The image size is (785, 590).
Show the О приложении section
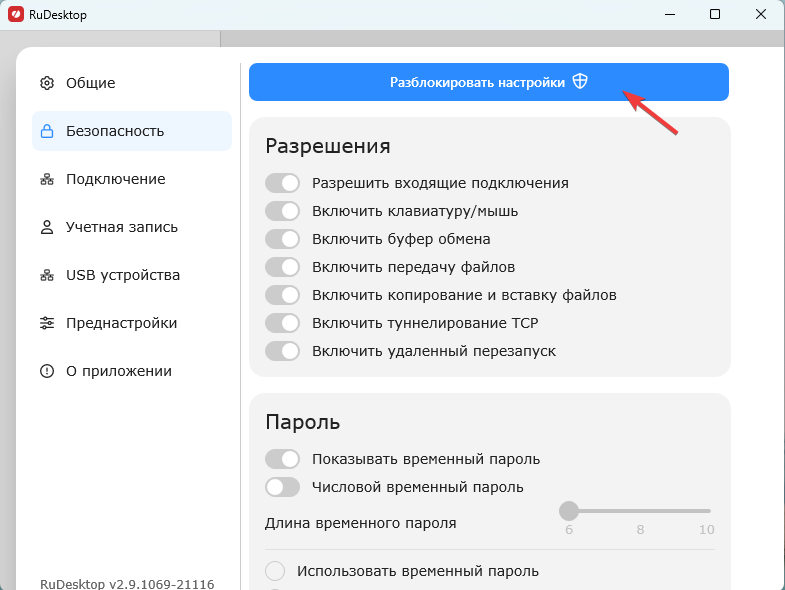click(132, 371)
